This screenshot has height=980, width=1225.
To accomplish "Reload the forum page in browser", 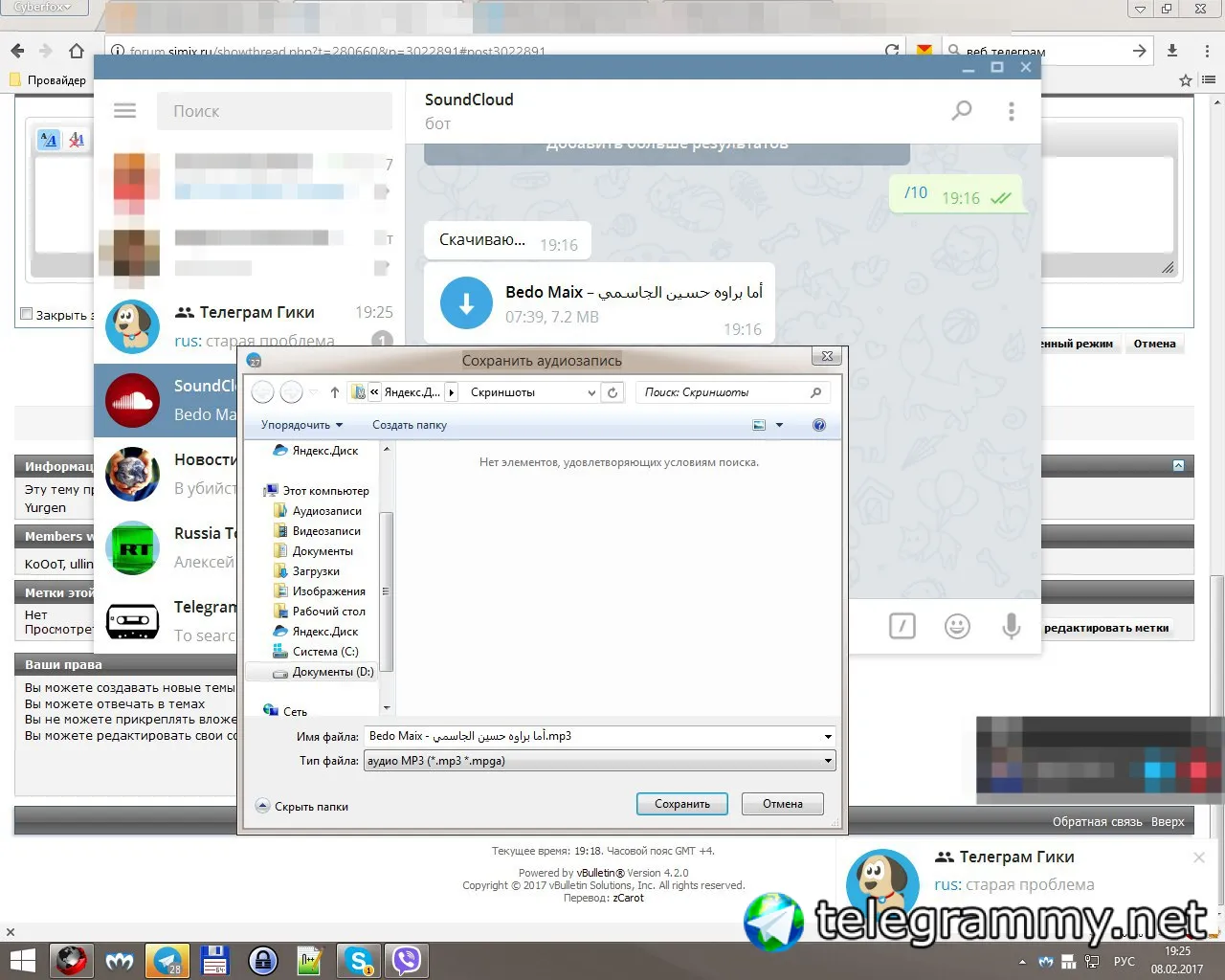I will 892,51.
